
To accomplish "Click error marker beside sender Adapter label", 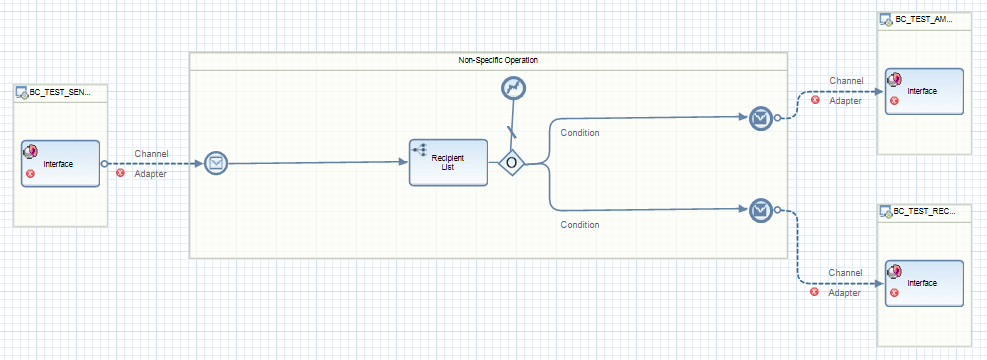I will click(120, 173).
